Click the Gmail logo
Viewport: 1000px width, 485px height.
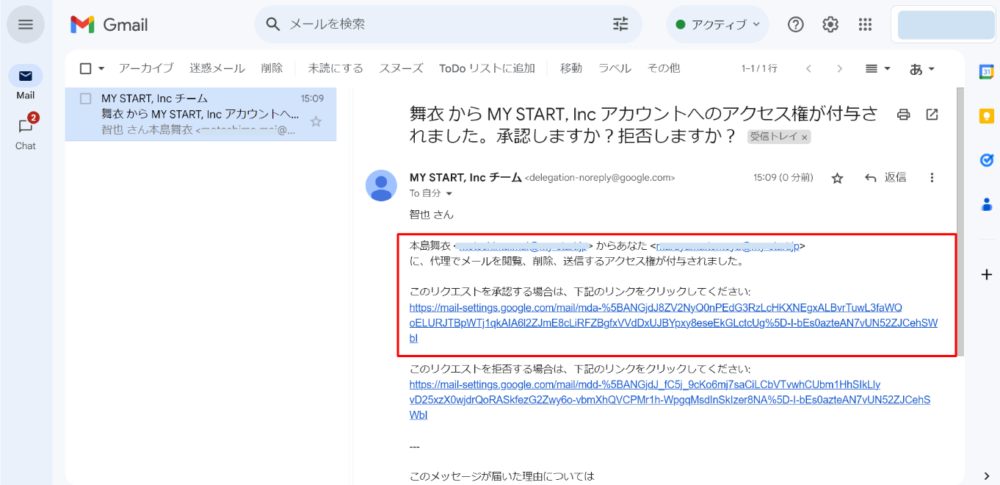[x=109, y=25]
